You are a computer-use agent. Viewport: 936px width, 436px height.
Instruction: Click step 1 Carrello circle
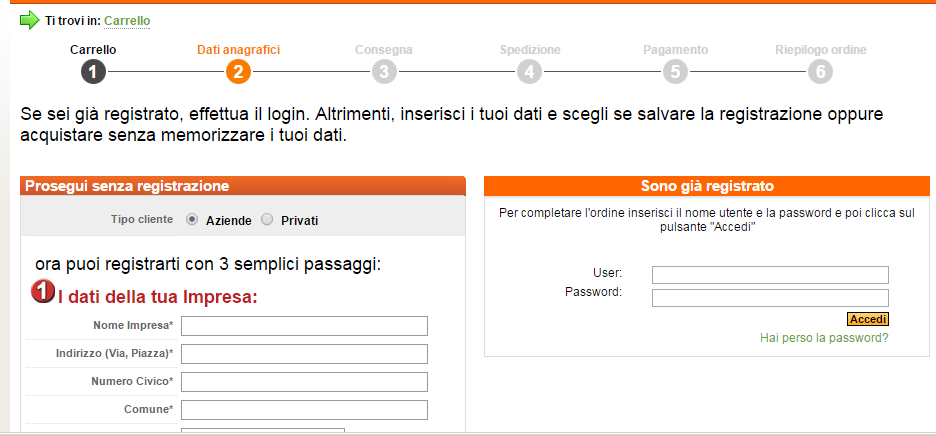click(93, 71)
